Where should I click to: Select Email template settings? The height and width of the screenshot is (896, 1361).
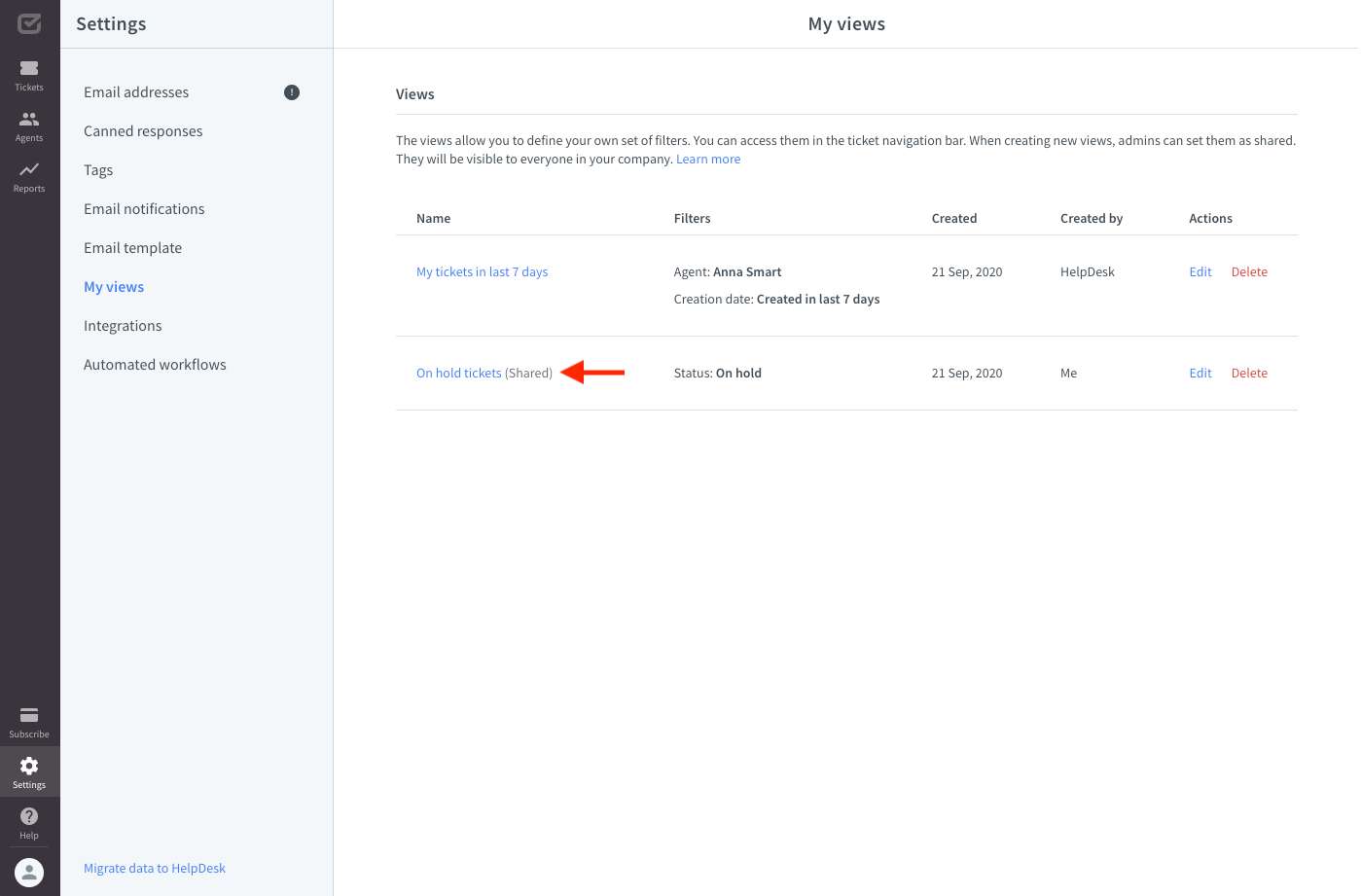[132, 247]
